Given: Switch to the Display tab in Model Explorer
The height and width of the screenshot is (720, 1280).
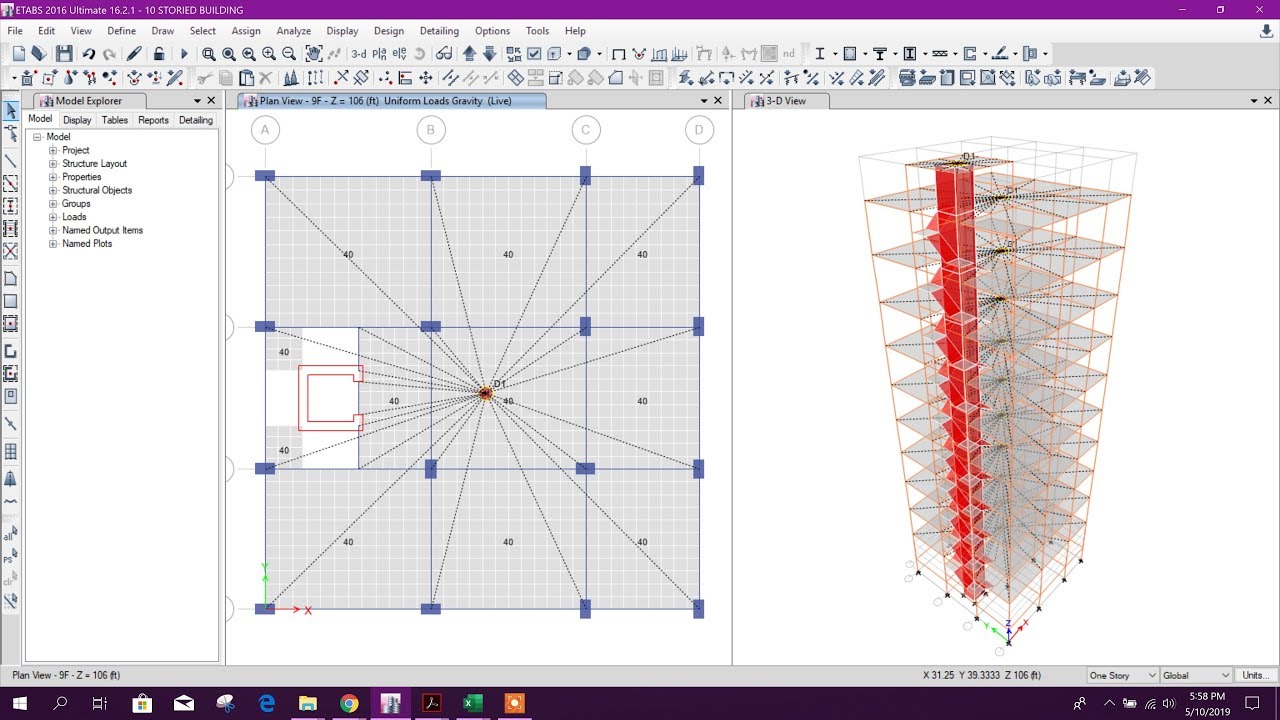Looking at the screenshot, I should pos(77,120).
